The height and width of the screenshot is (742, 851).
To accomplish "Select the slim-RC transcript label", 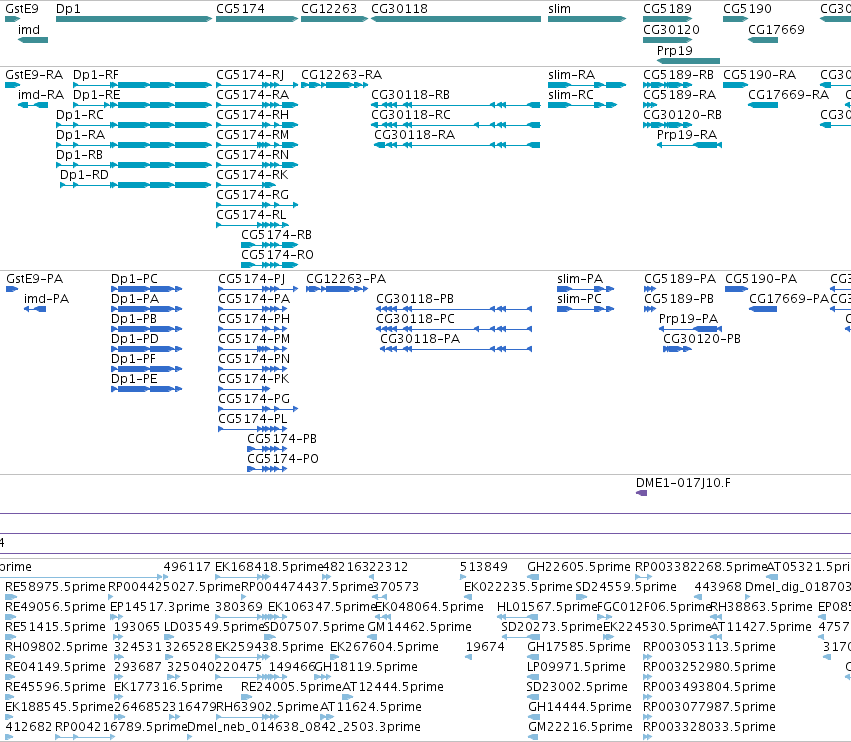I will pos(571,94).
